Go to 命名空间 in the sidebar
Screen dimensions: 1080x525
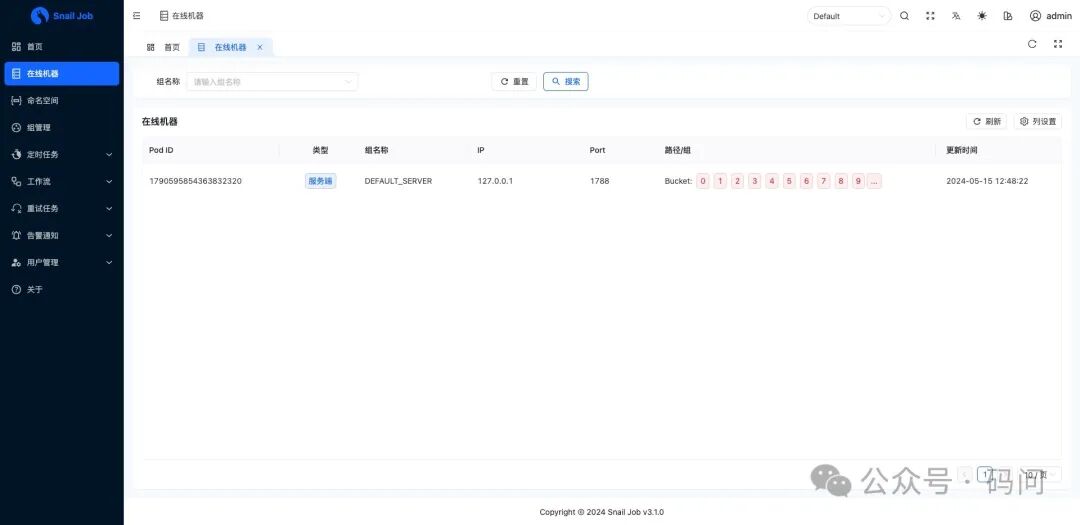point(62,101)
